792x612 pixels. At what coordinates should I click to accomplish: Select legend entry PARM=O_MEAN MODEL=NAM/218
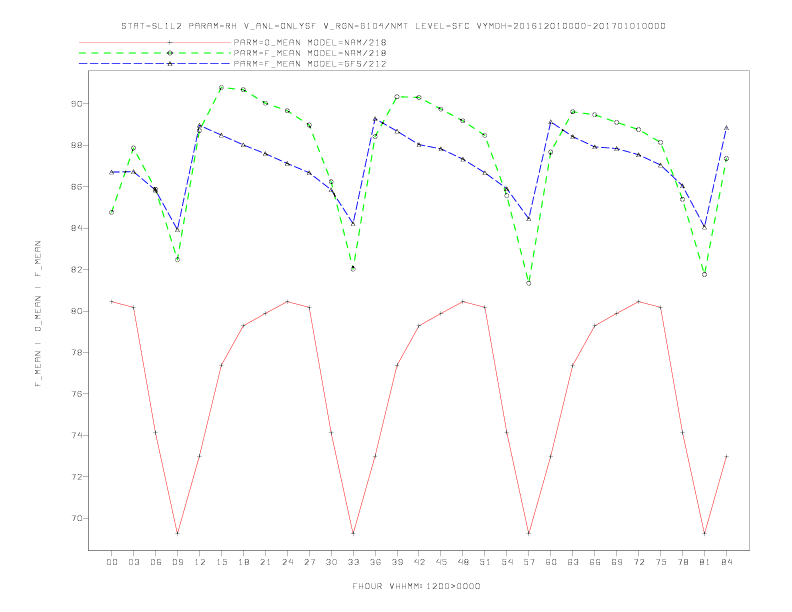point(310,42)
